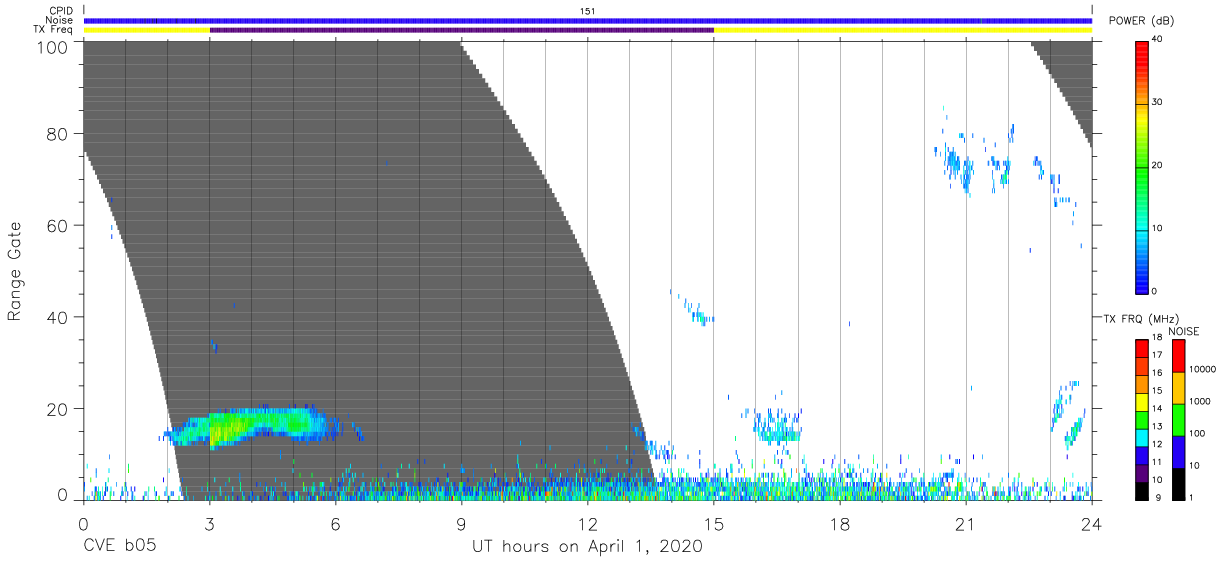Screen dimensions: 1228x567
Task: Click the 'NOISE' legend title
Action: tap(1184, 331)
